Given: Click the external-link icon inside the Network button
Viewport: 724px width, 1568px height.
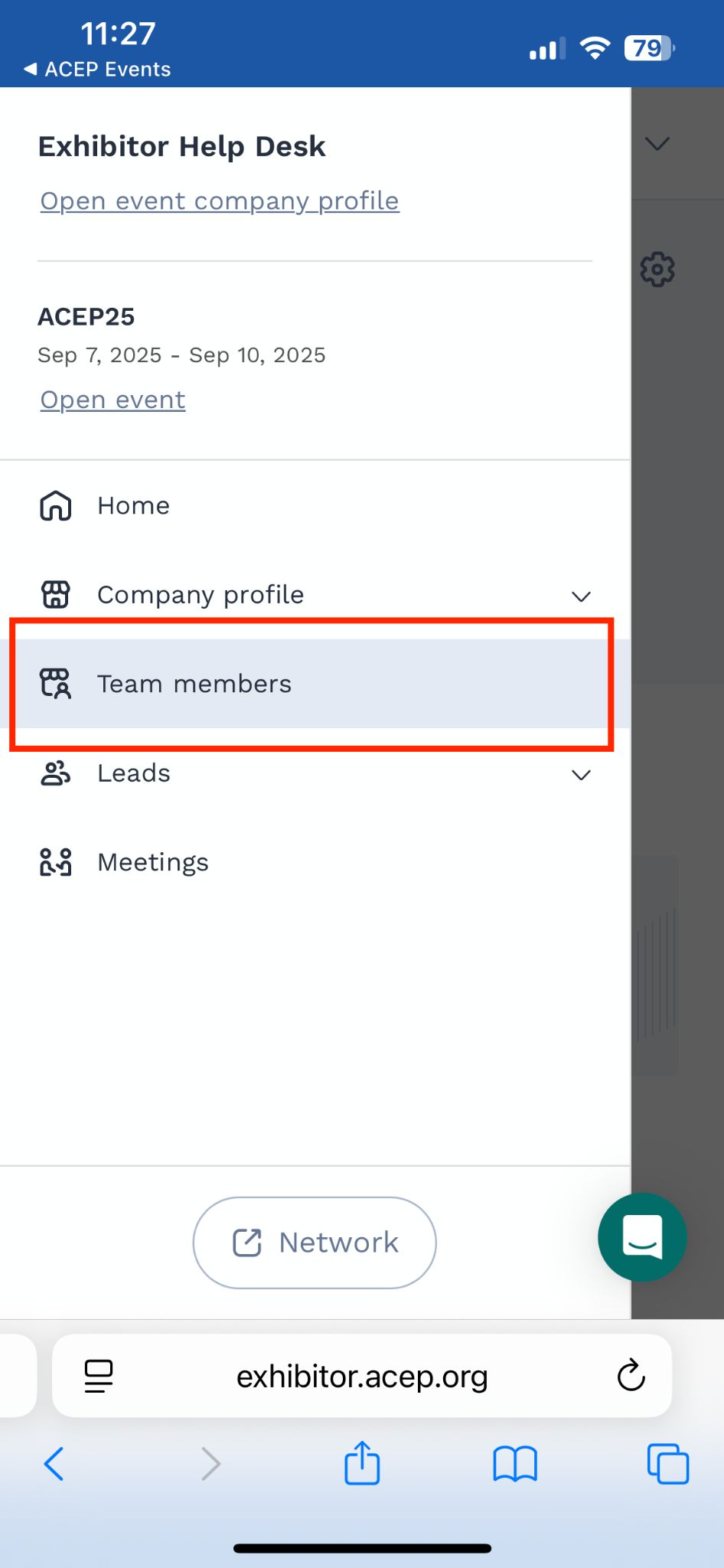Looking at the screenshot, I should click(x=246, y=1242).
